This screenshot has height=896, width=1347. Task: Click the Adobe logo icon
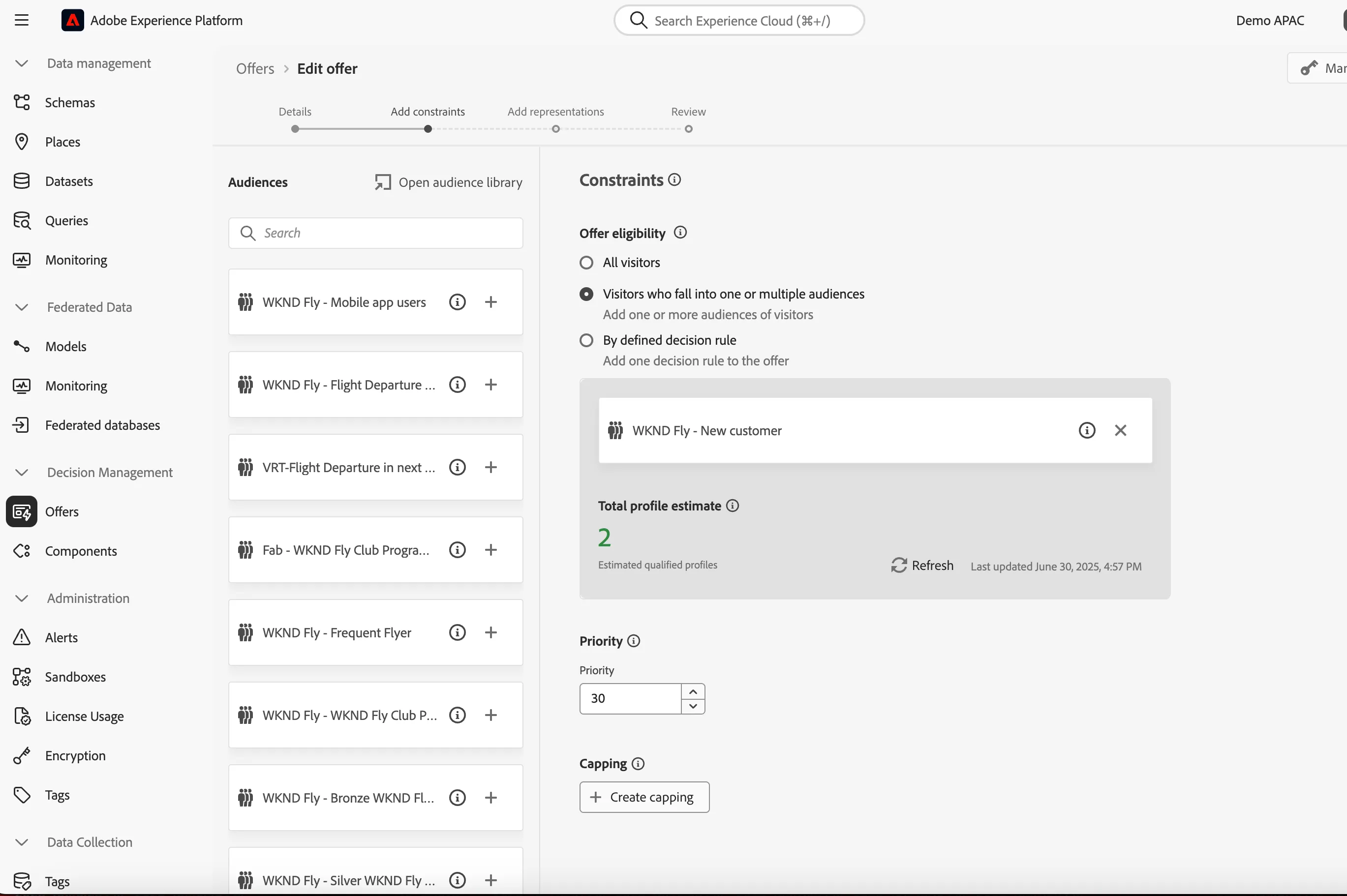73,21
